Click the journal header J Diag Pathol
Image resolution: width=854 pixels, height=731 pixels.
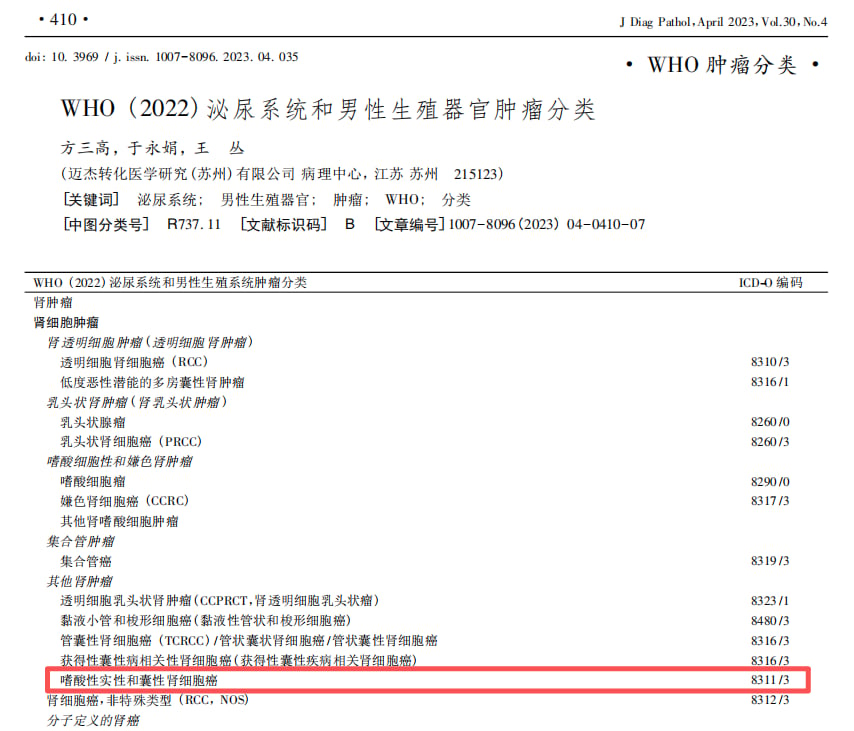point(723,22)
